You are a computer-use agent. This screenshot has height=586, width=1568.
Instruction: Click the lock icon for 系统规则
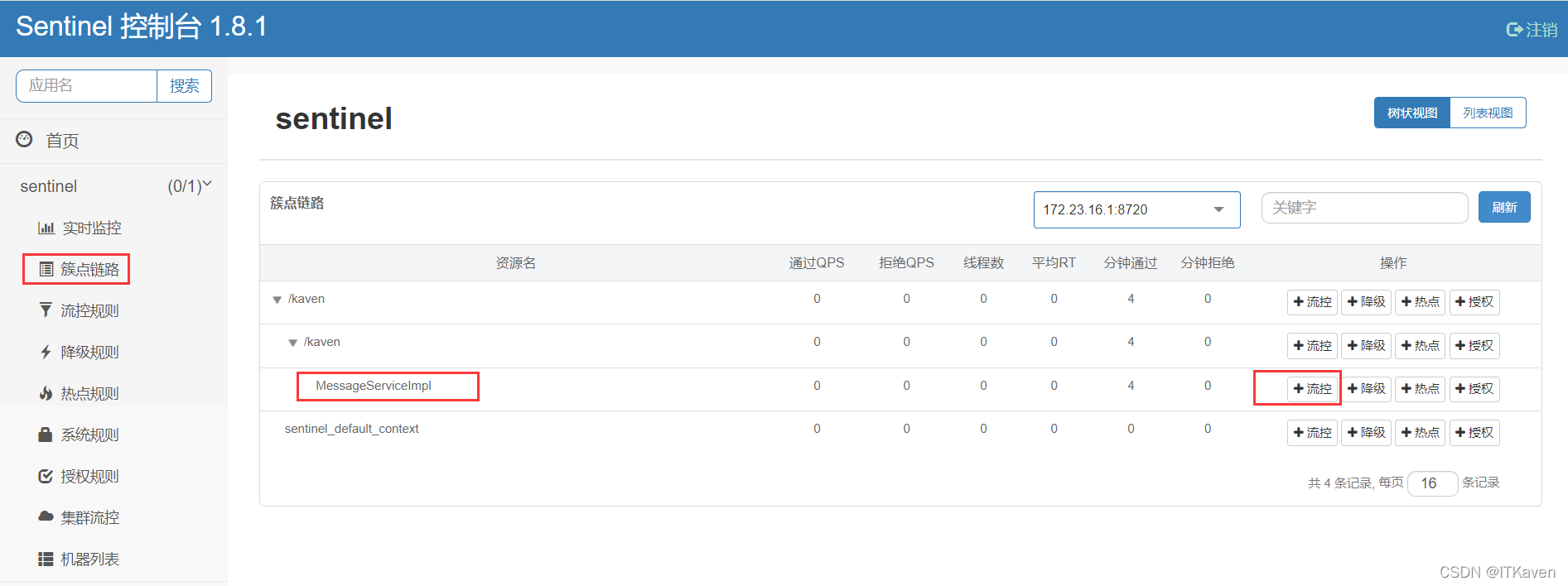[46, 435]
